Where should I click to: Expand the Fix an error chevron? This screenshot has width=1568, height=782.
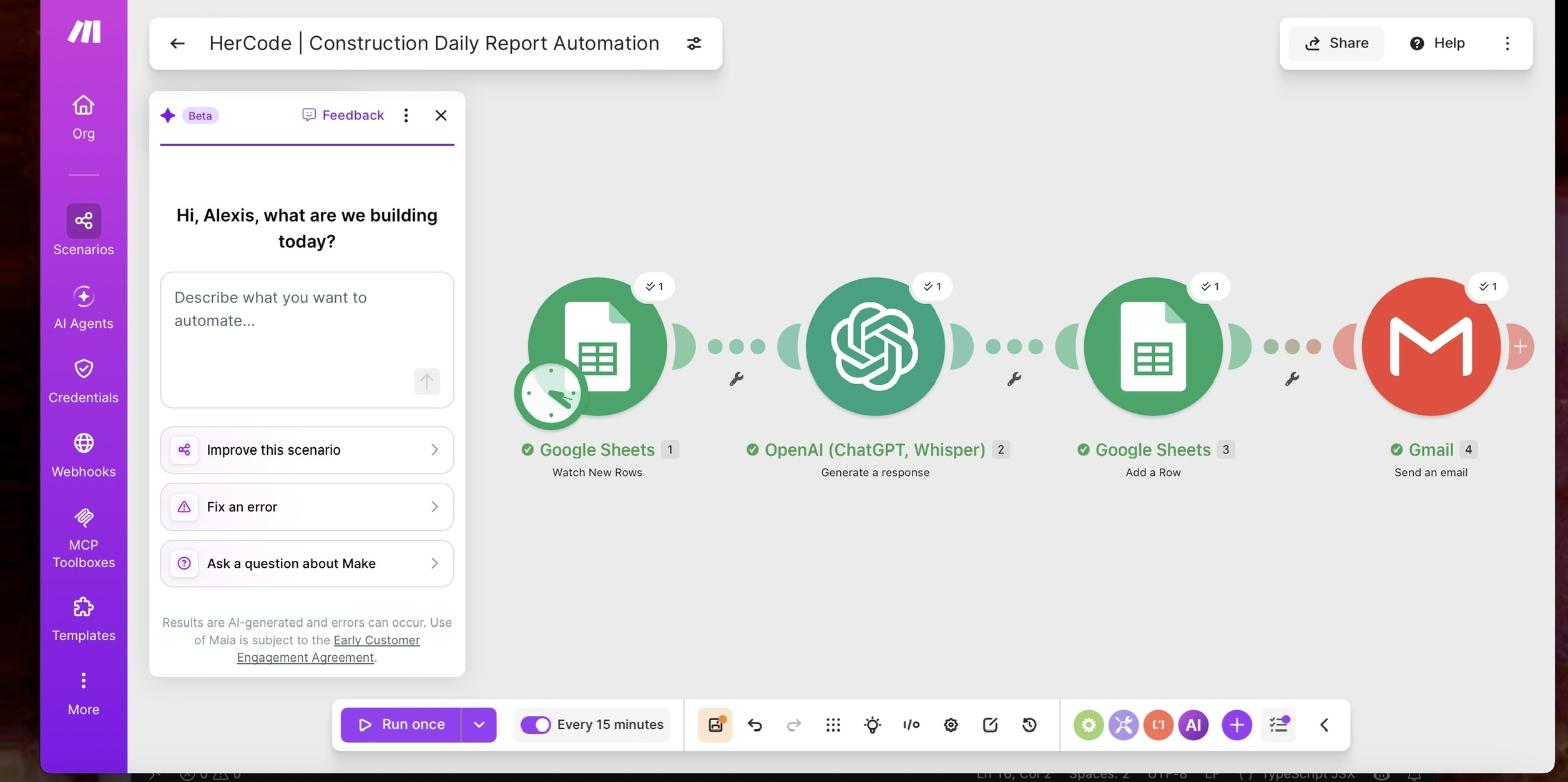coord(434,507)
